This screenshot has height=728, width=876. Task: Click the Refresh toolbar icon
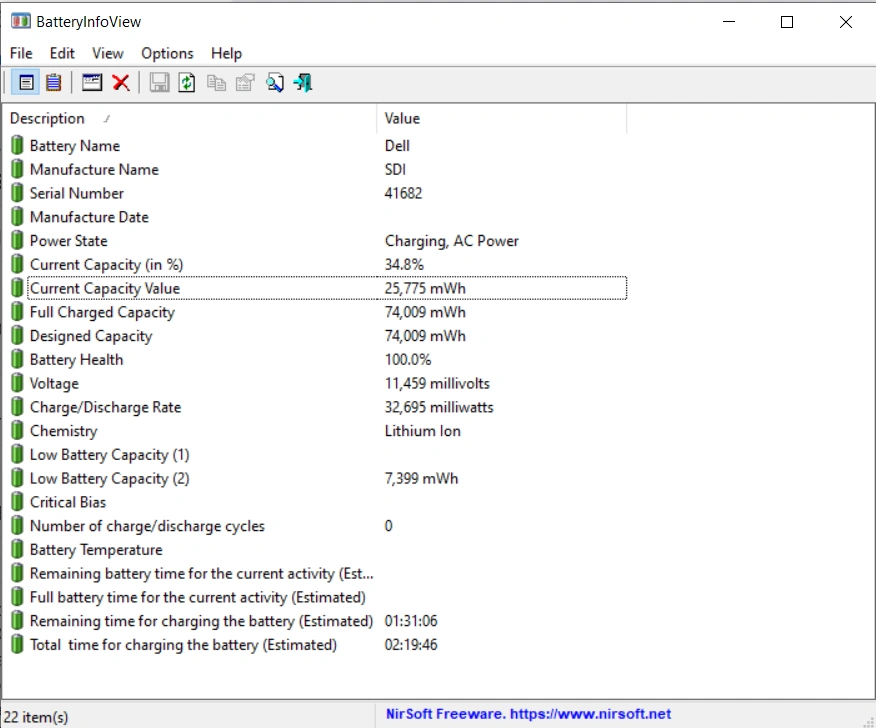click(x=187, y=83)
